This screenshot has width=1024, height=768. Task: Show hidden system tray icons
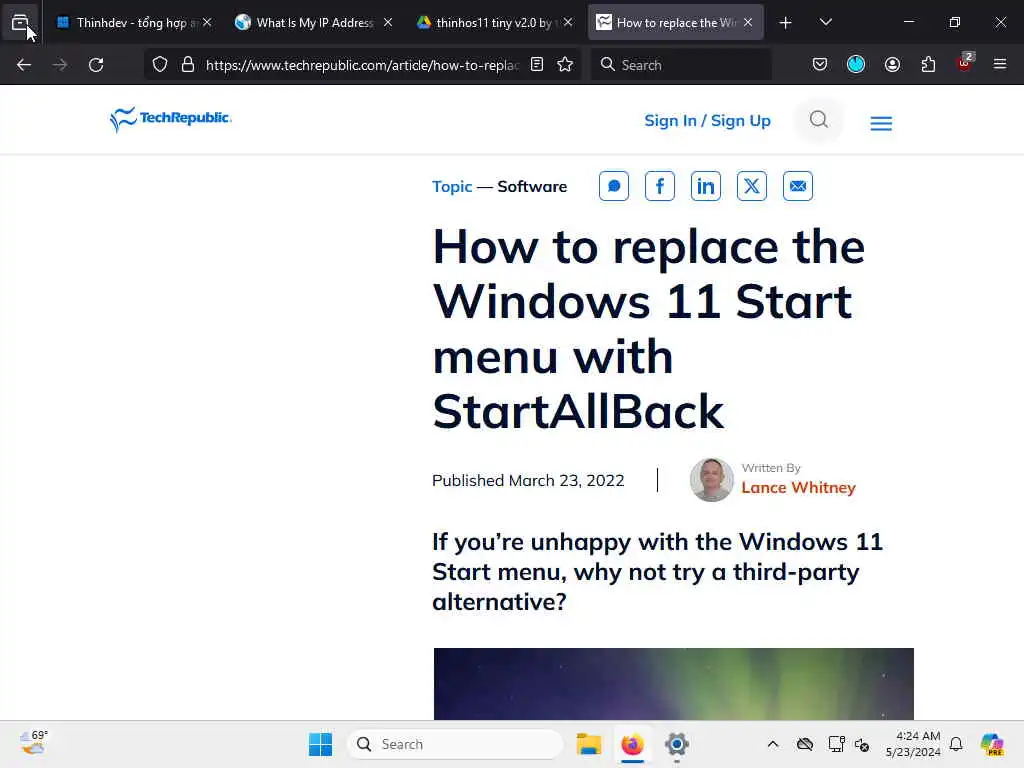(x=773, y=744)
